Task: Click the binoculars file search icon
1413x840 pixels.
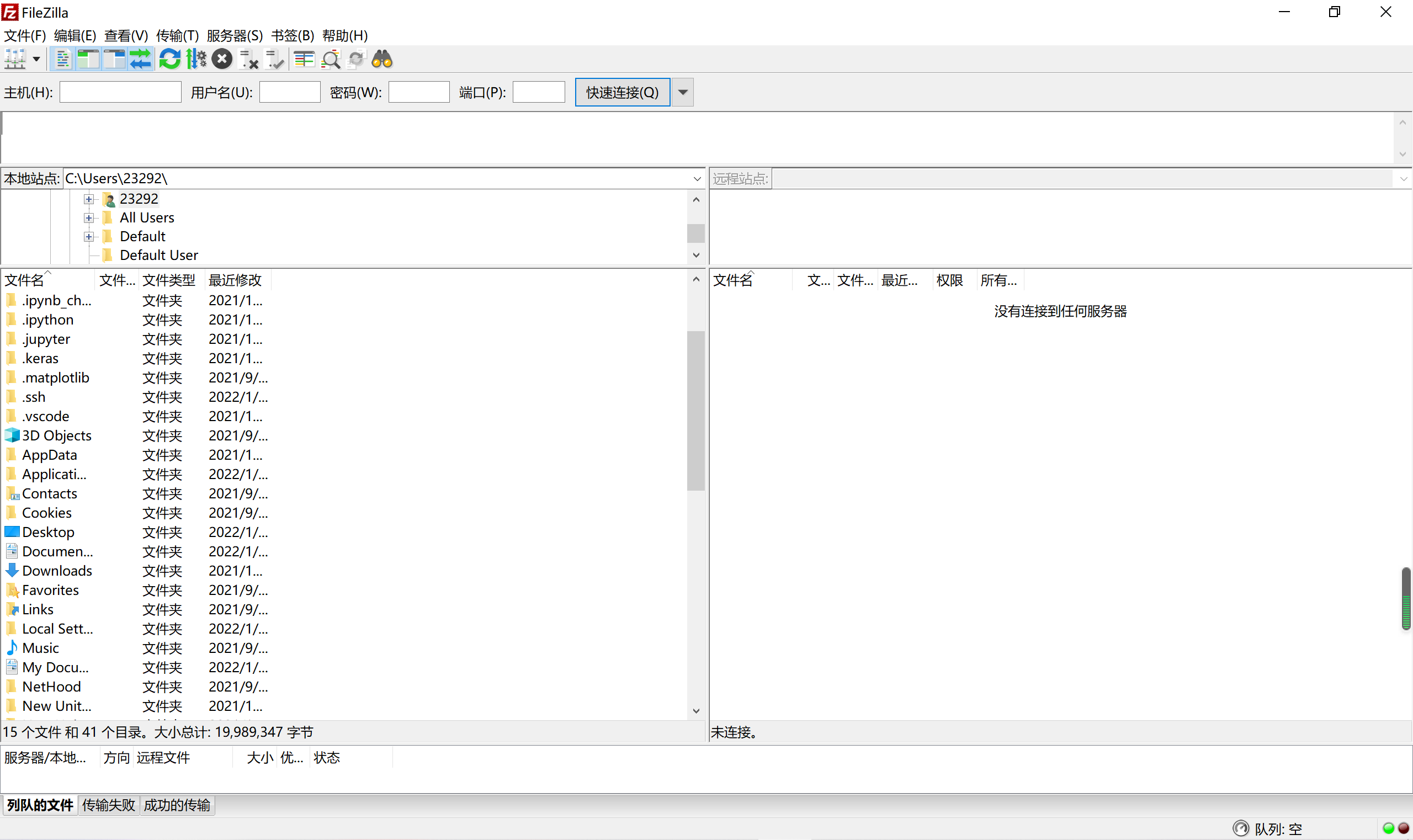Action: pyautogui.click(x=382, y=59)
